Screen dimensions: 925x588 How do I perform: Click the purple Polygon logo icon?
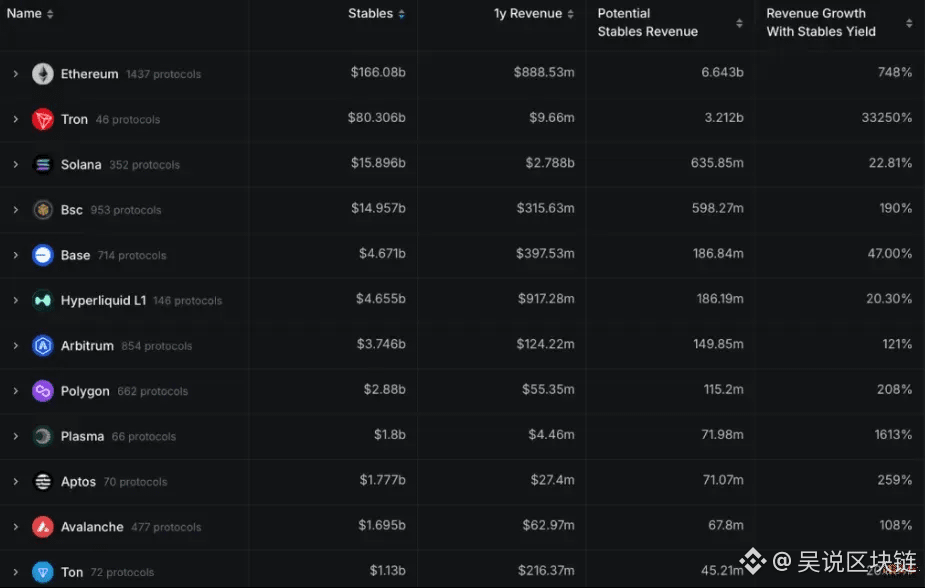pyautogui.click(x=42, y=391)
